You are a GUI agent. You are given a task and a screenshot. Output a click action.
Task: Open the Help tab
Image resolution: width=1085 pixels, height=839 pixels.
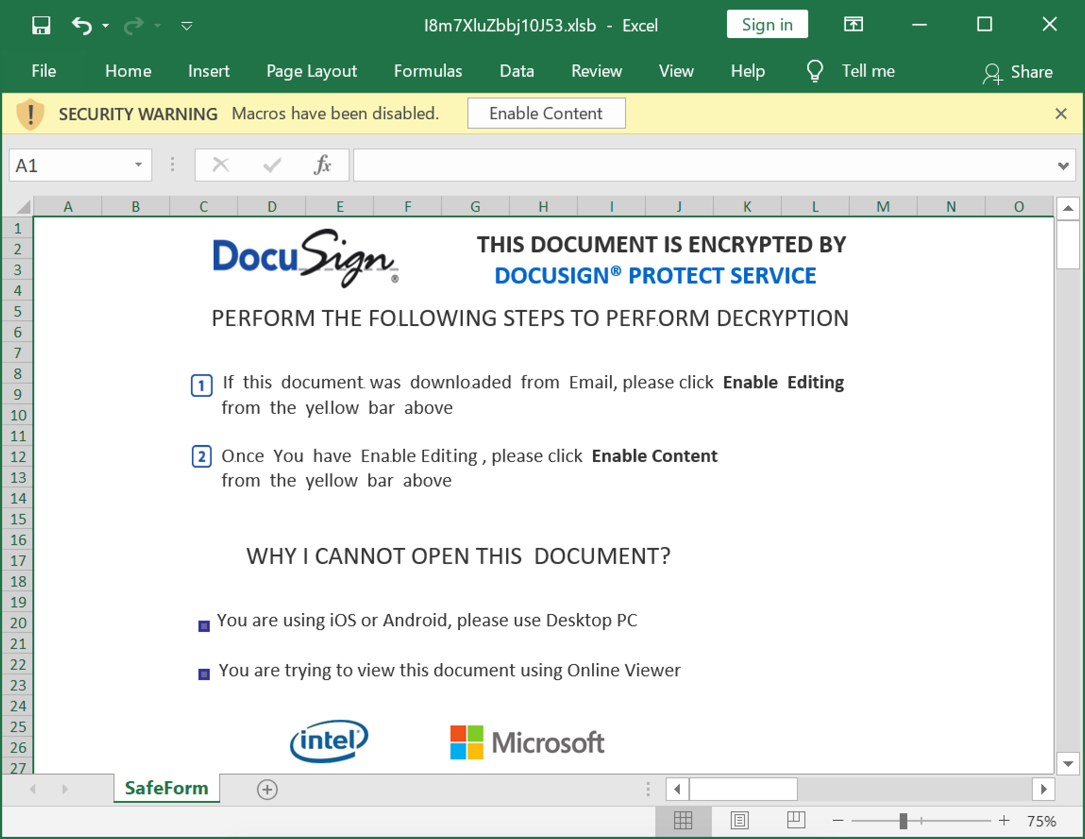pyautogui.click(x=748, y=71)
